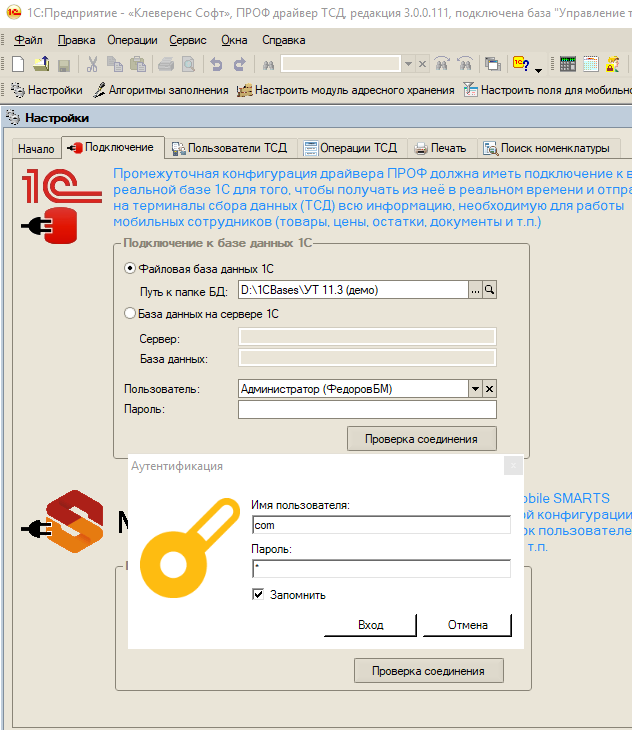
Task: Click the Пароль field in authentication dialog
Action: 381,568
